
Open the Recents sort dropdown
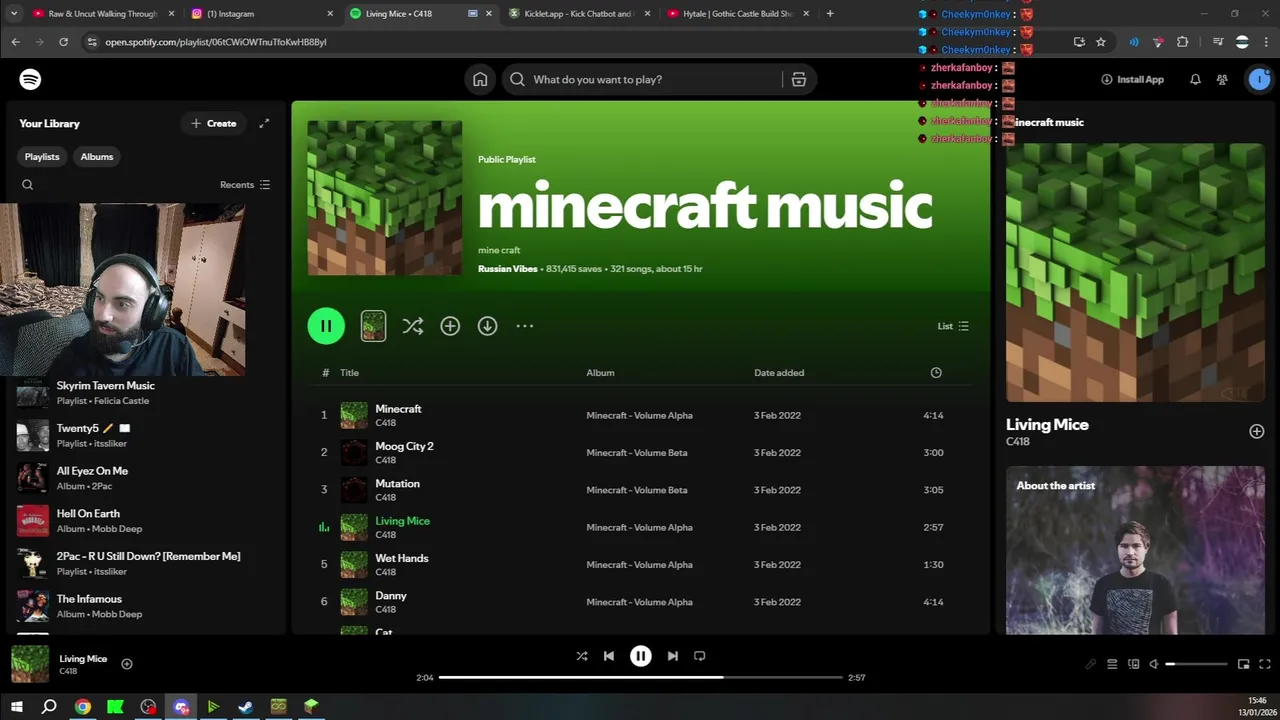pos(245,185)
